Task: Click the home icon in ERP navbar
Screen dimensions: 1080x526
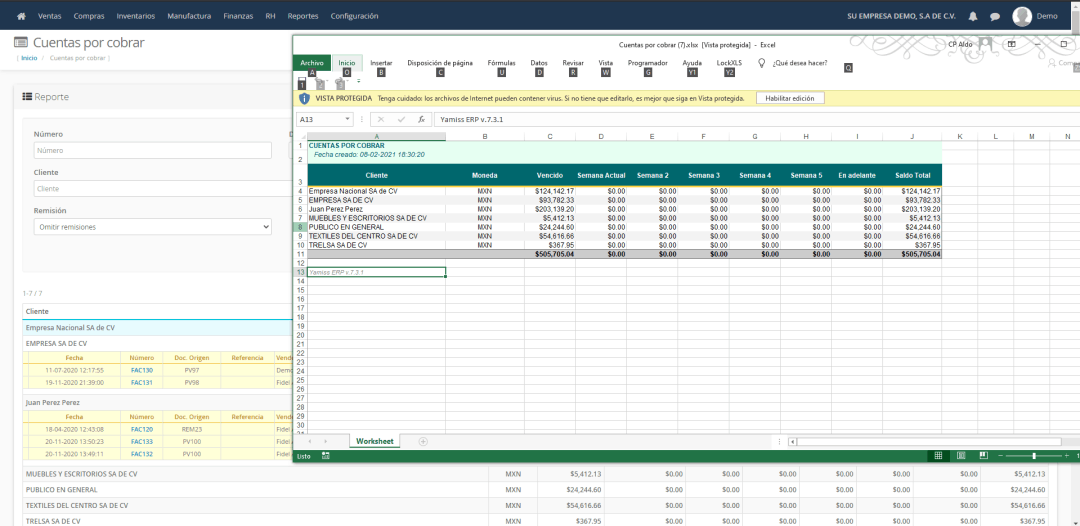Action: (21, 16)
